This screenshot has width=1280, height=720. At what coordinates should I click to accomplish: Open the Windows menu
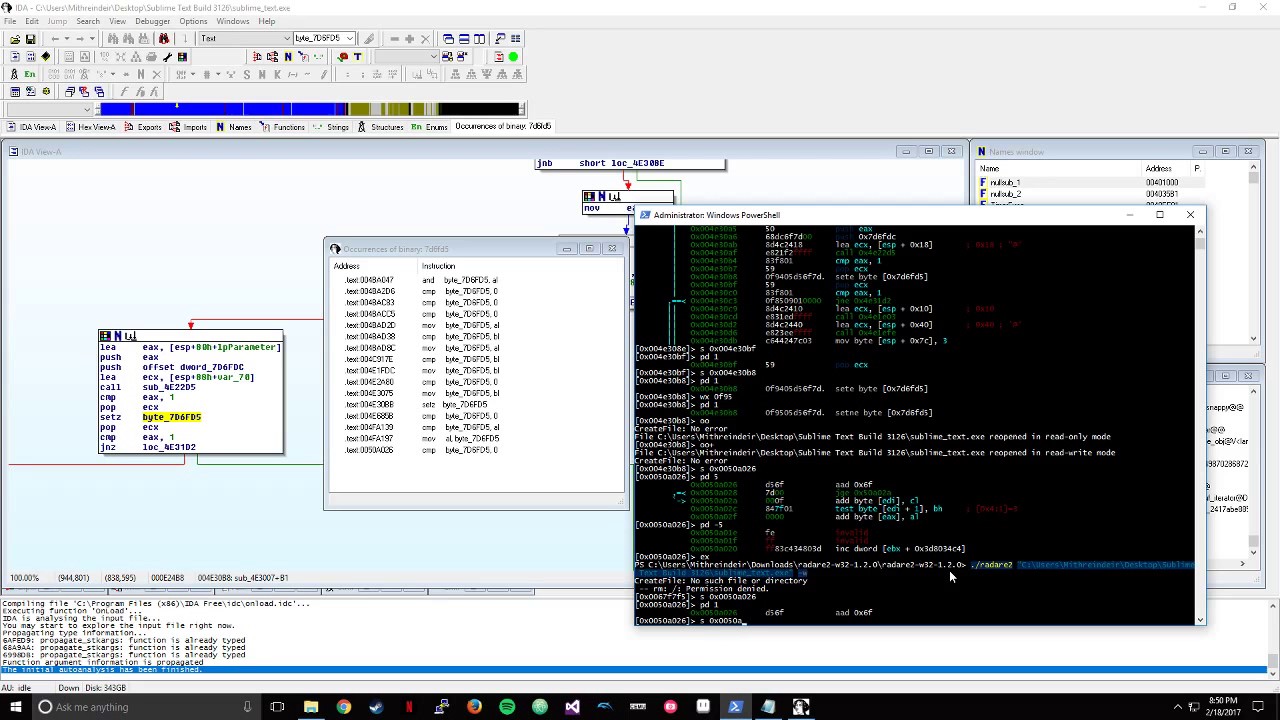pyautogui.click(x=232, y=21)
